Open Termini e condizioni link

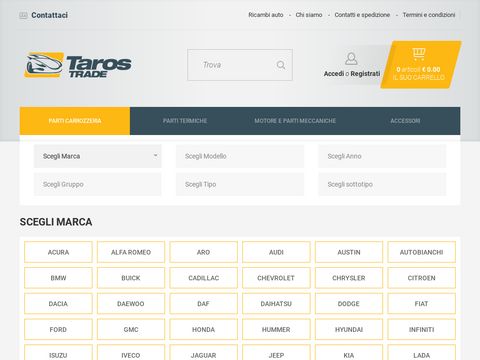click(x=429, y=15)
